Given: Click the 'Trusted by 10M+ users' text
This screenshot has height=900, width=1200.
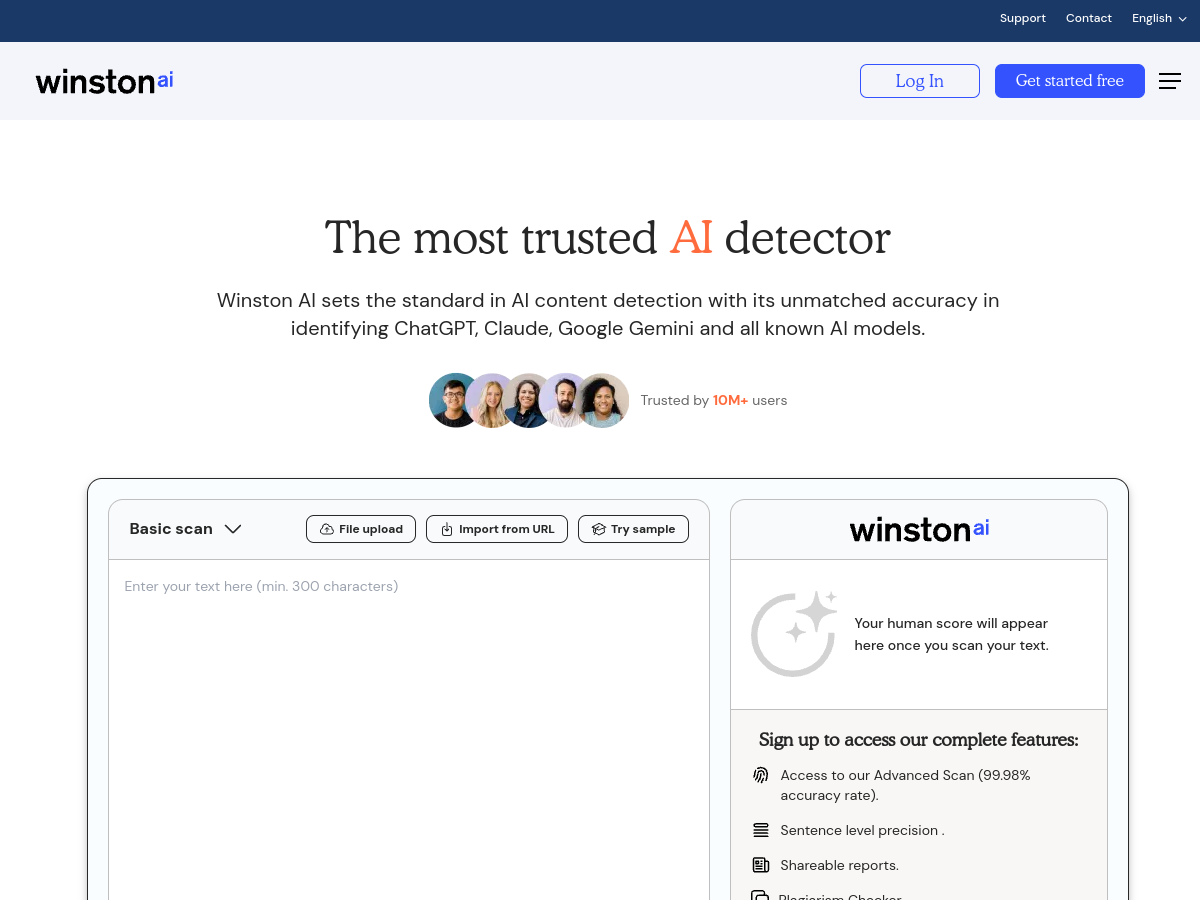Looking at the screenshot, I should [x=714, y=400].
